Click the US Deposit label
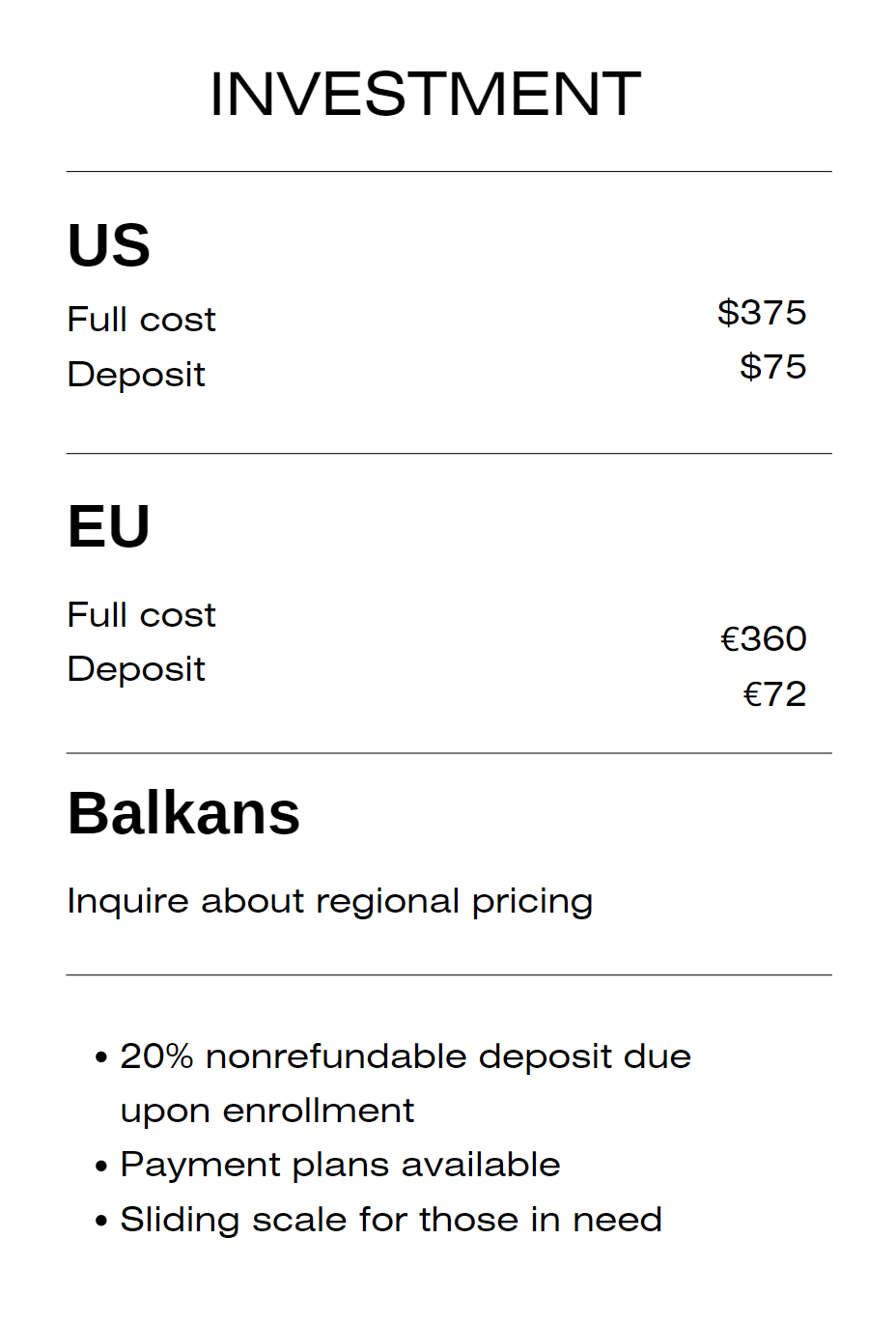 tap(136, 374)
